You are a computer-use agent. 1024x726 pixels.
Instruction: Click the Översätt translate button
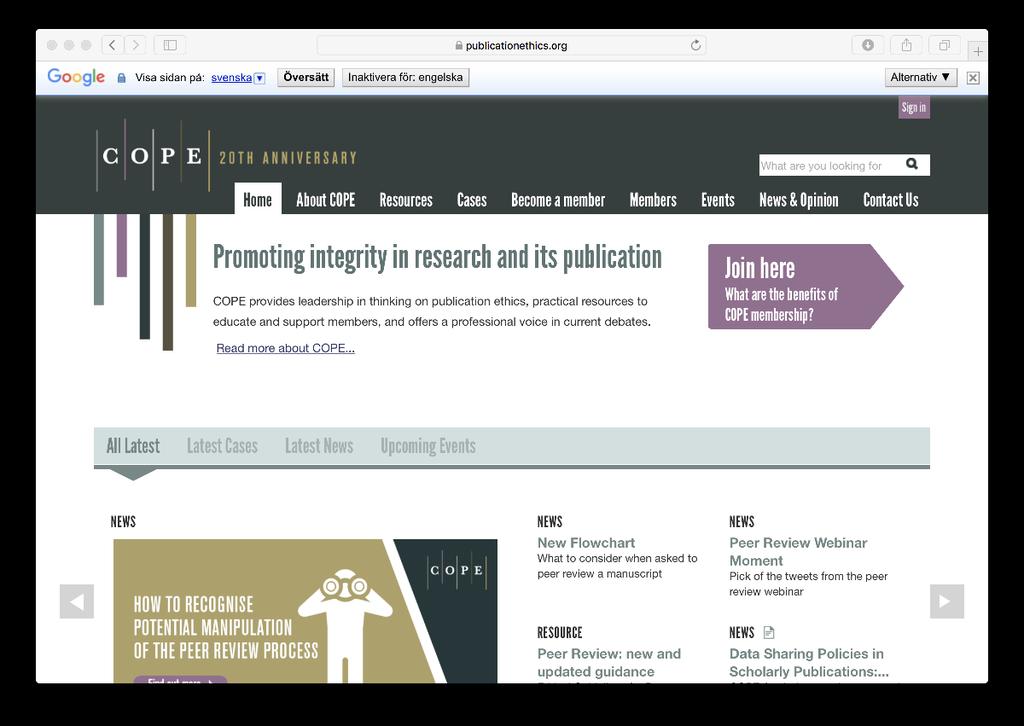[306, 78]
